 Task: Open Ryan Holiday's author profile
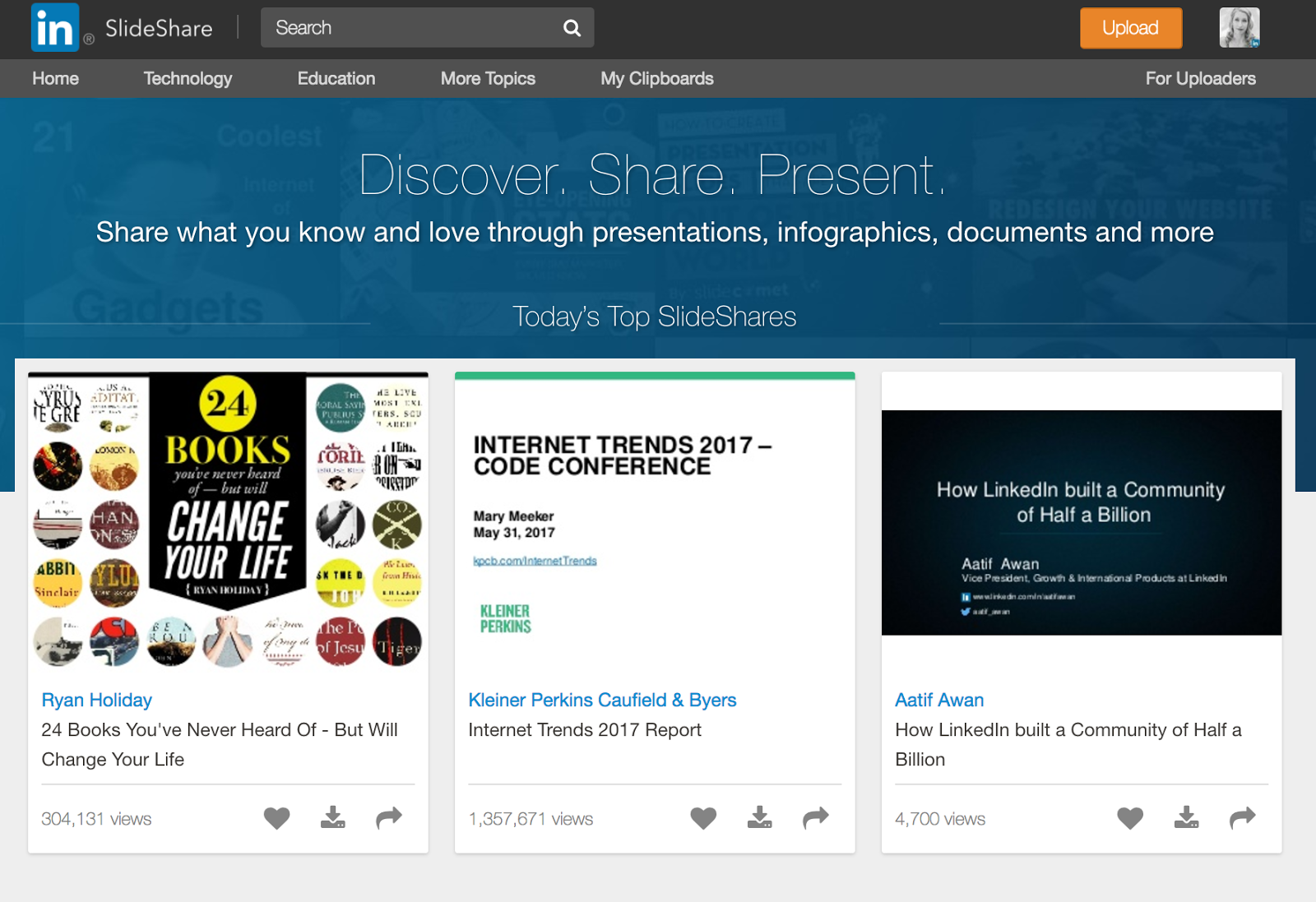point(97,700)
